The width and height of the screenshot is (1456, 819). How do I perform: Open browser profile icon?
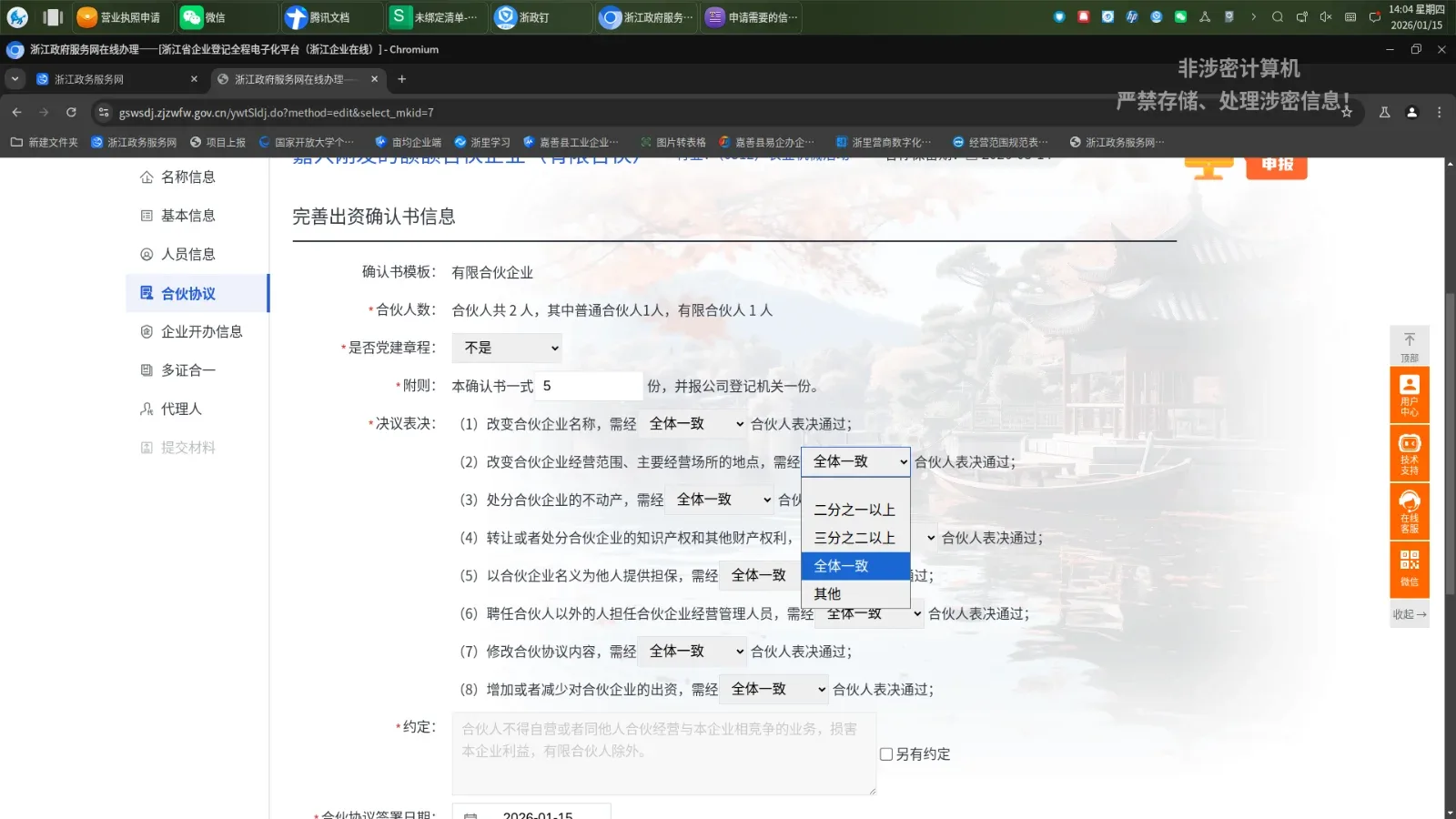pos(1411,112)
